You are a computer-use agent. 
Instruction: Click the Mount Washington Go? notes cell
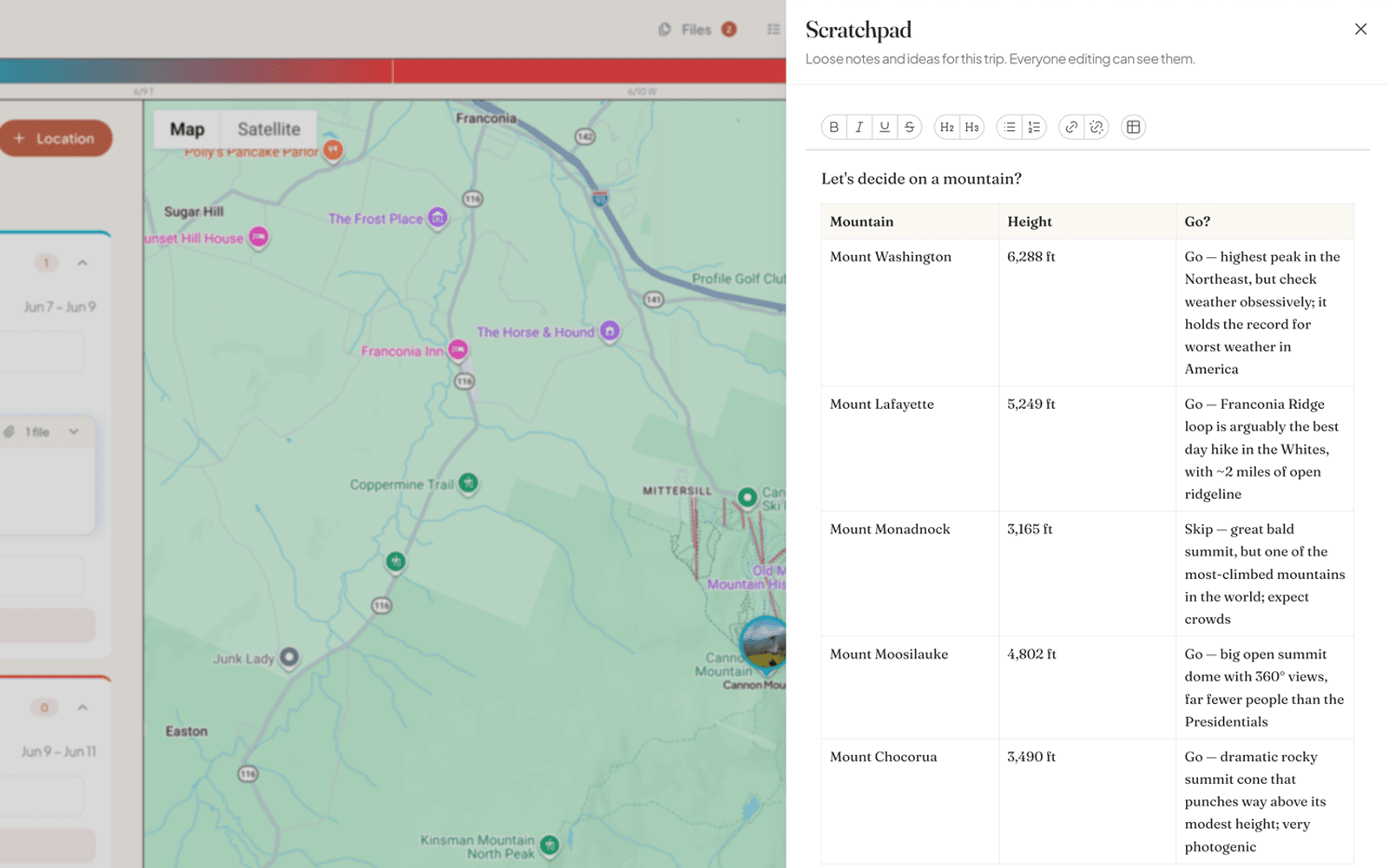point(1265,312)
